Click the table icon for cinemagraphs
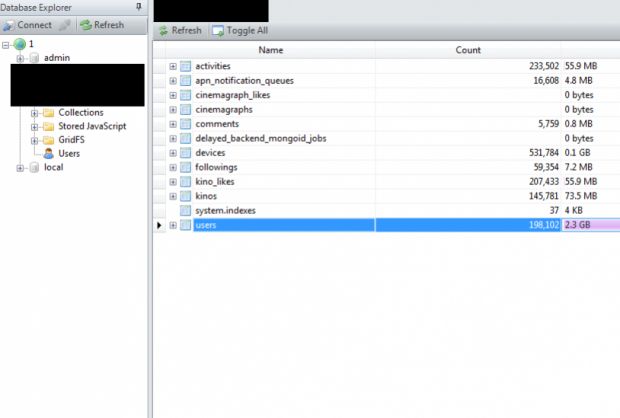 click(x=185, y=110)
